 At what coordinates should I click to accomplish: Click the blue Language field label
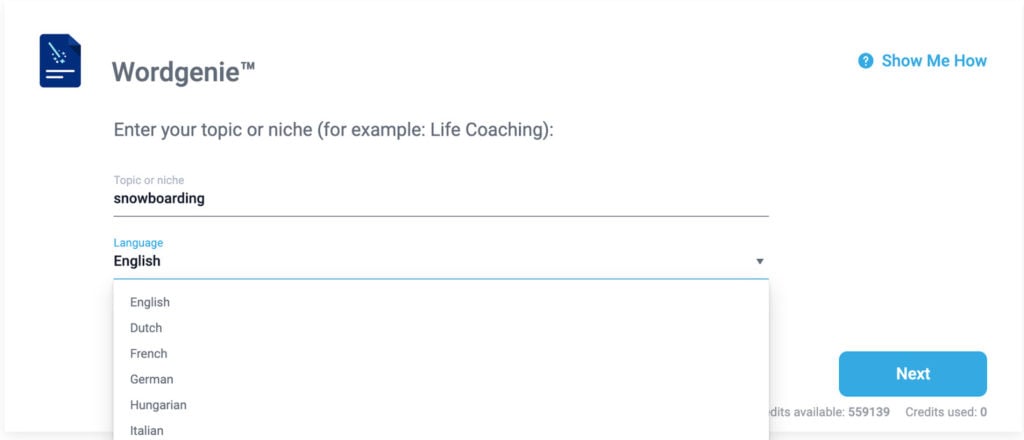click(138, 243)
